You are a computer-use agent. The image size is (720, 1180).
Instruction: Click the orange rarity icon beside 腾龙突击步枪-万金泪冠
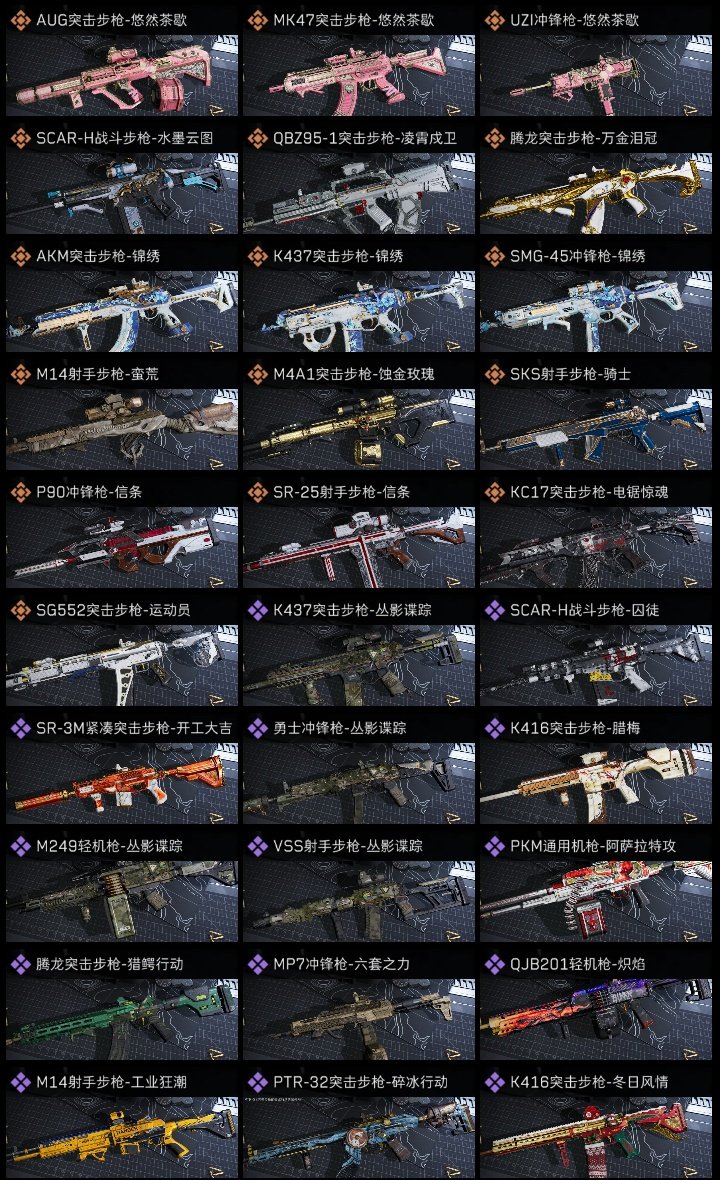click(x=494, y=138)
